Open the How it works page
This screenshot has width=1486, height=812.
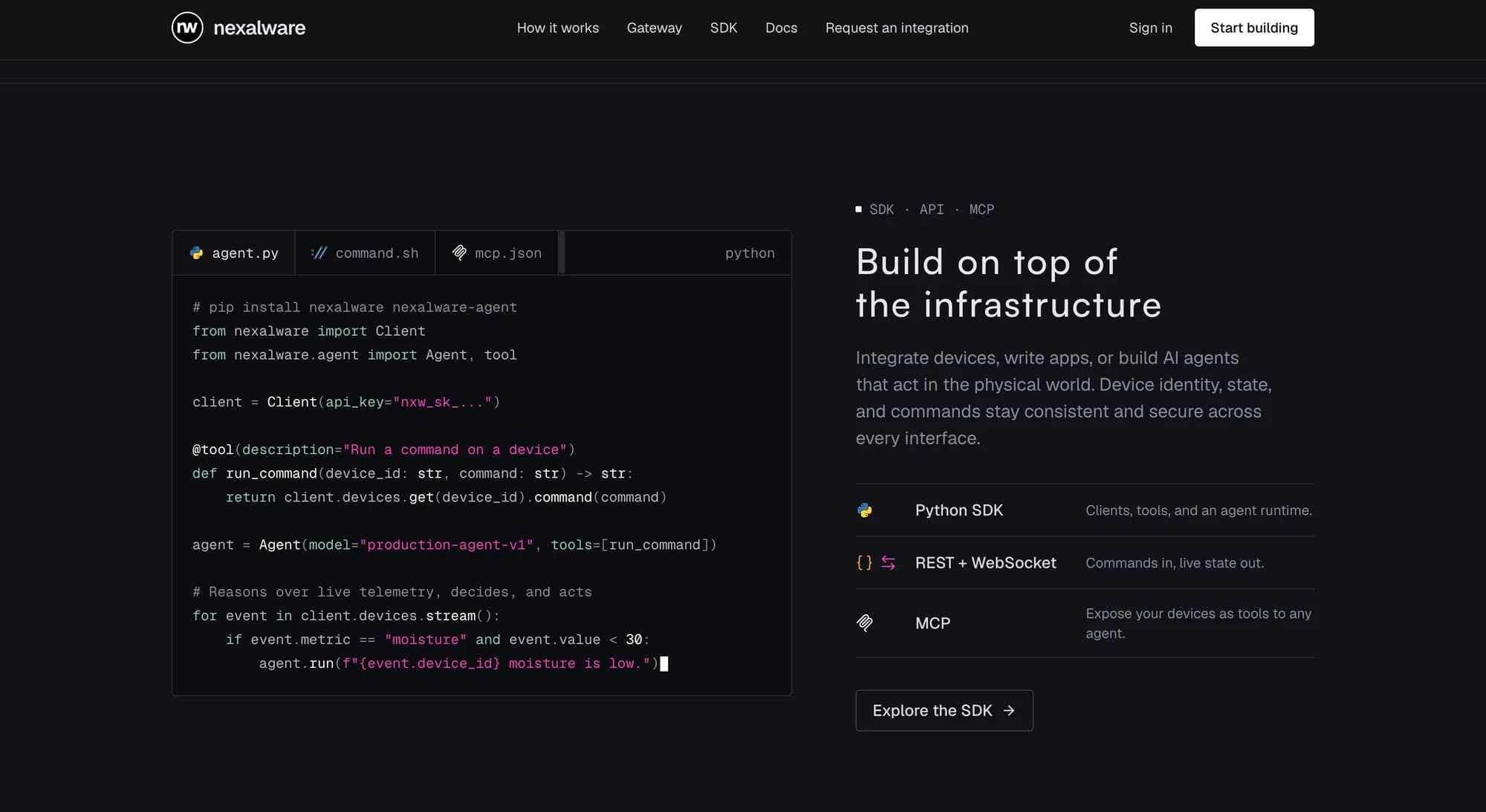558,28
